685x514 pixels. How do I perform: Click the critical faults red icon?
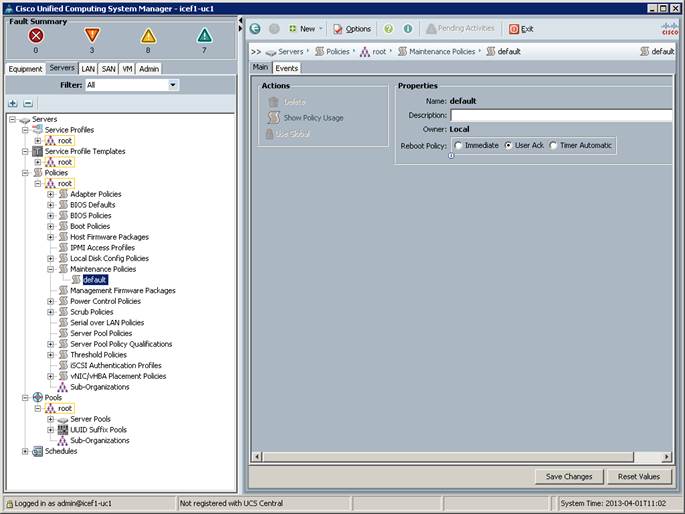point(36,35)
